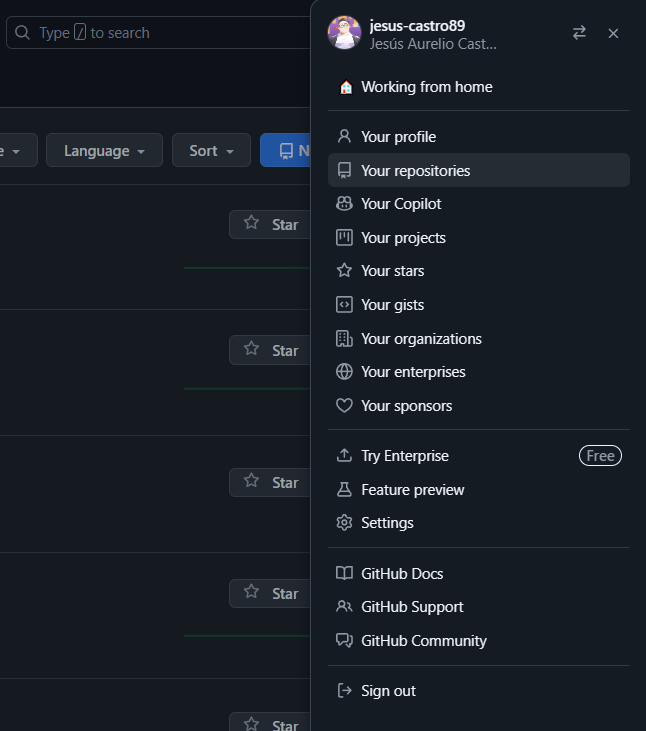Viewport: 646px width, 731px height.
Task: Edit the Working from home status
Action: (479, 87)
